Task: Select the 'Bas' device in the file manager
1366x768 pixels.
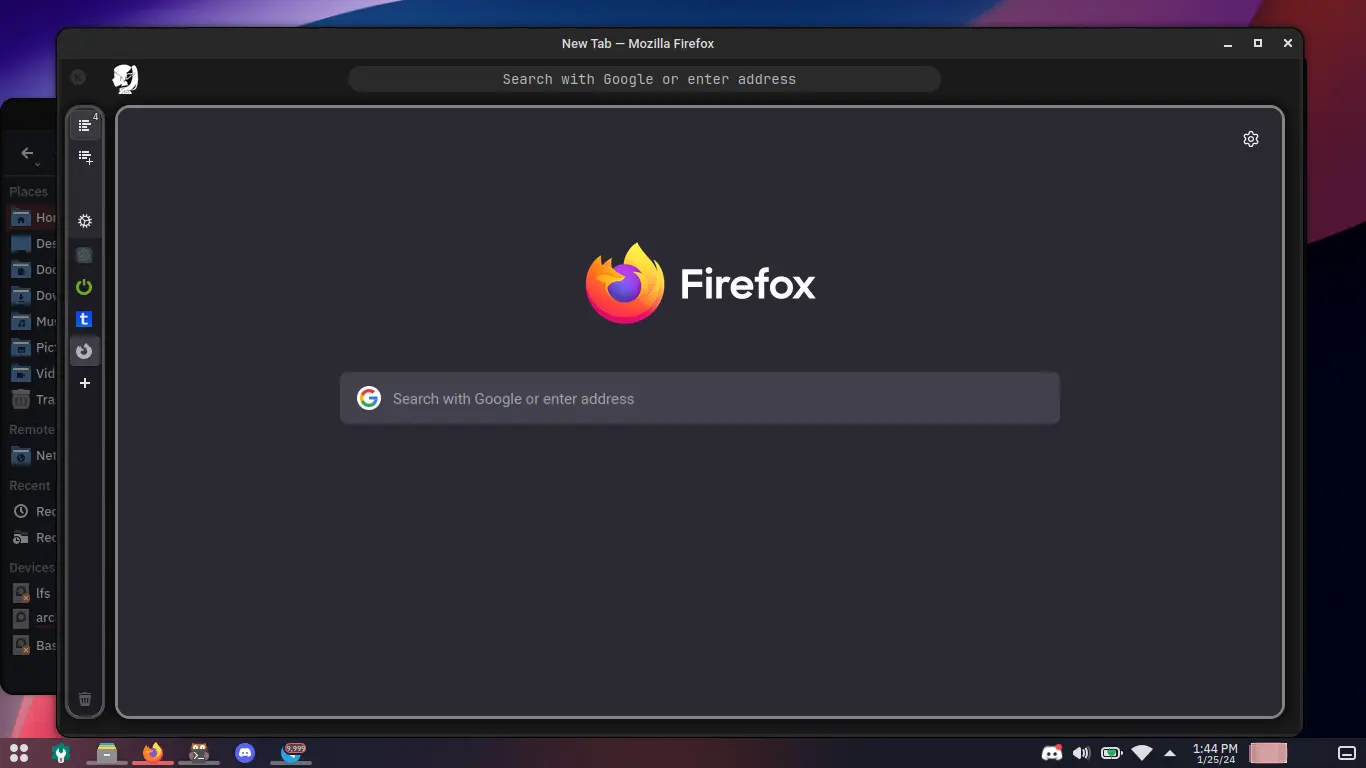Action: click(34, 645)
